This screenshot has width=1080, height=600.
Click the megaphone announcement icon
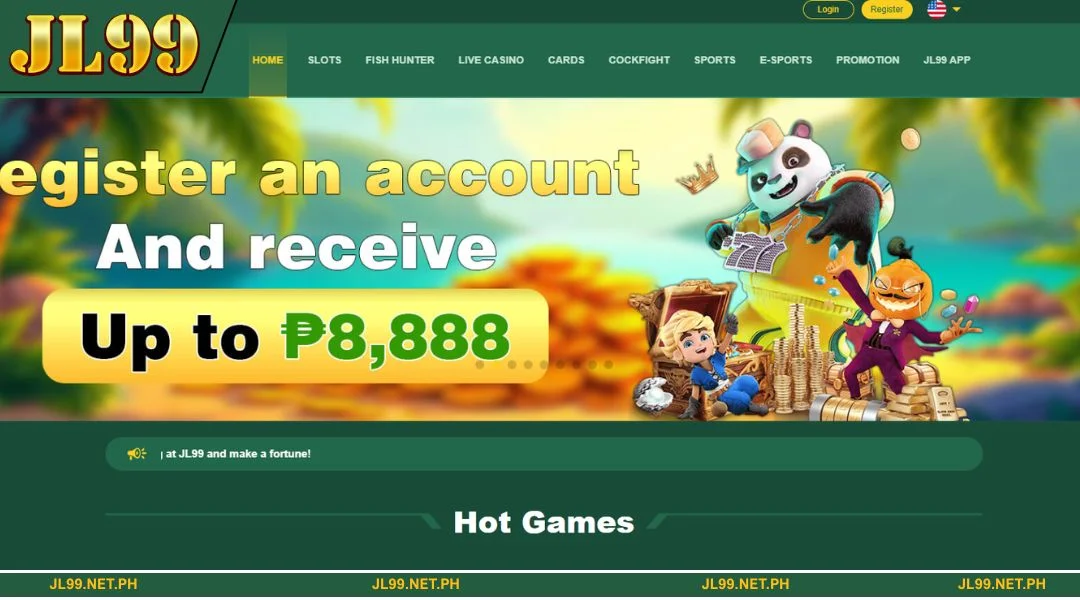pyautogui.click(x=136, y=453)
